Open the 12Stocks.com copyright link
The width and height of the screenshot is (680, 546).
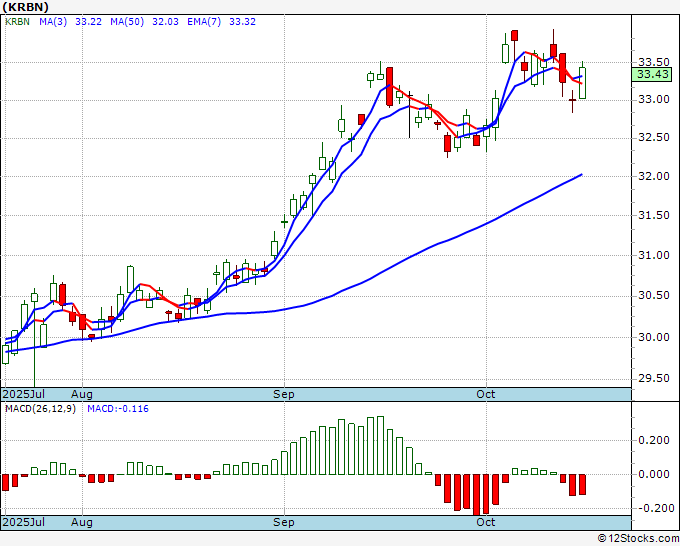638,539
